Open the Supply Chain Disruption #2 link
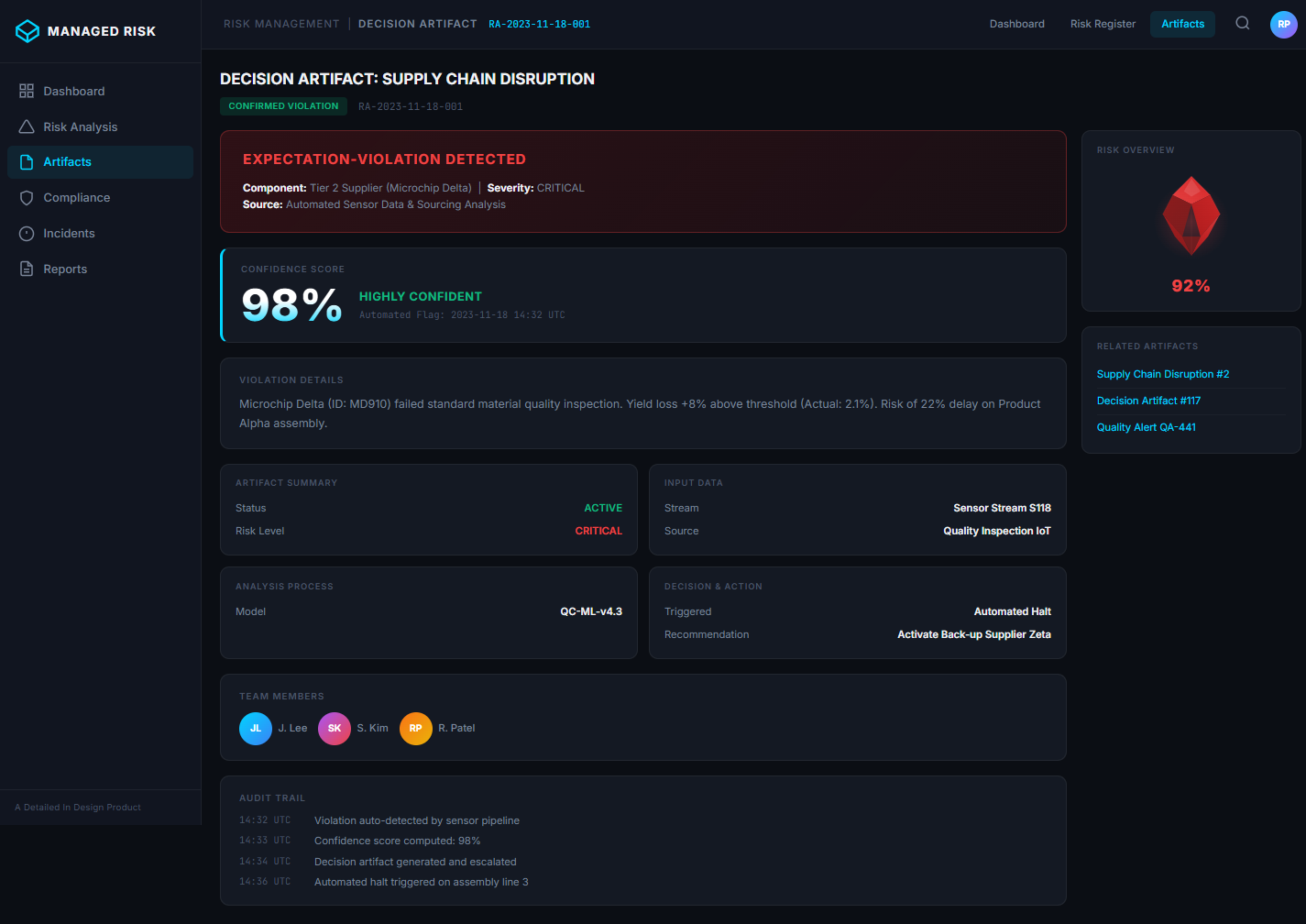The image size is (1306, 924). pos(1162,374)
